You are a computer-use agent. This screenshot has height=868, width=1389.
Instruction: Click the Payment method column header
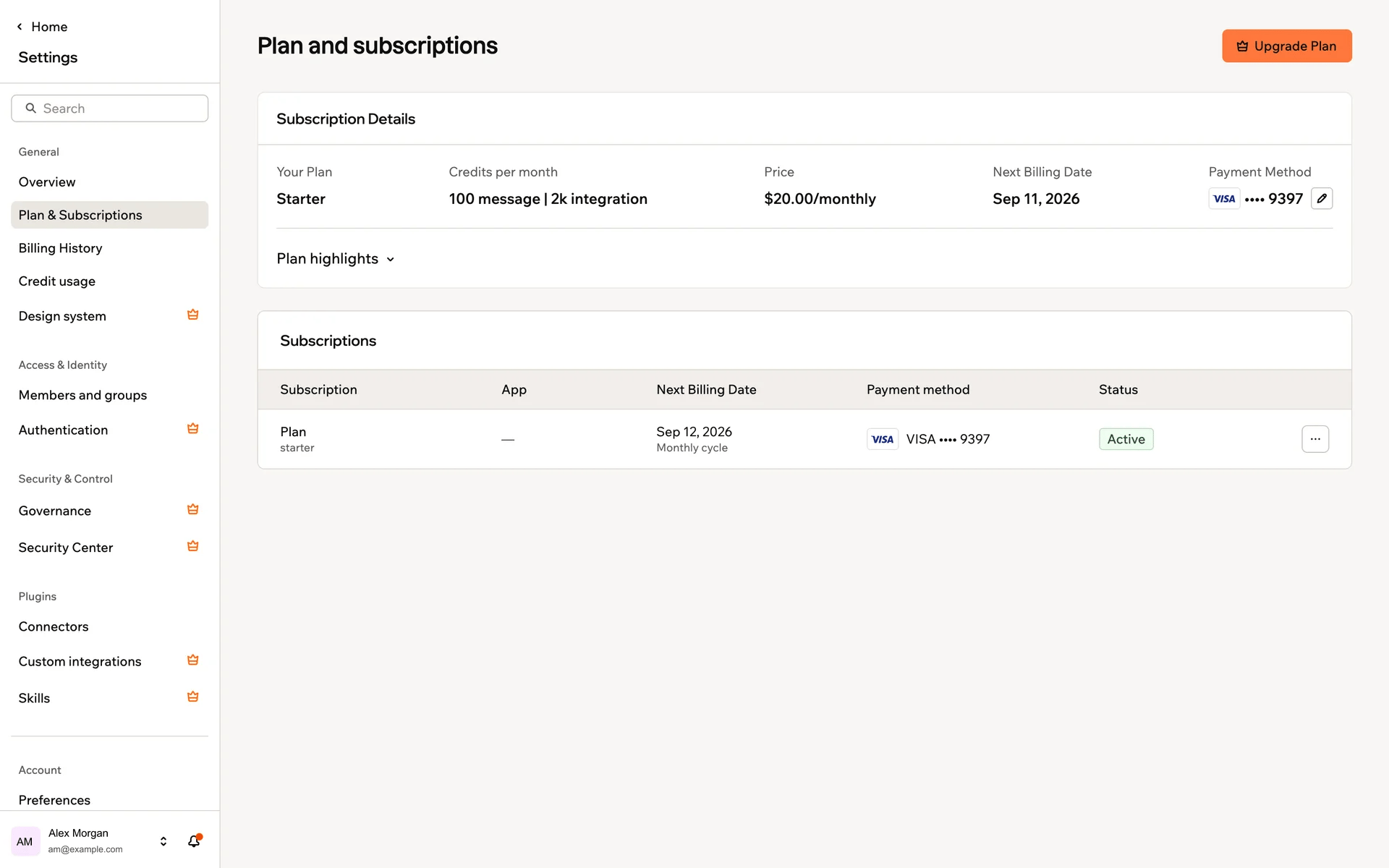(918, 390)
